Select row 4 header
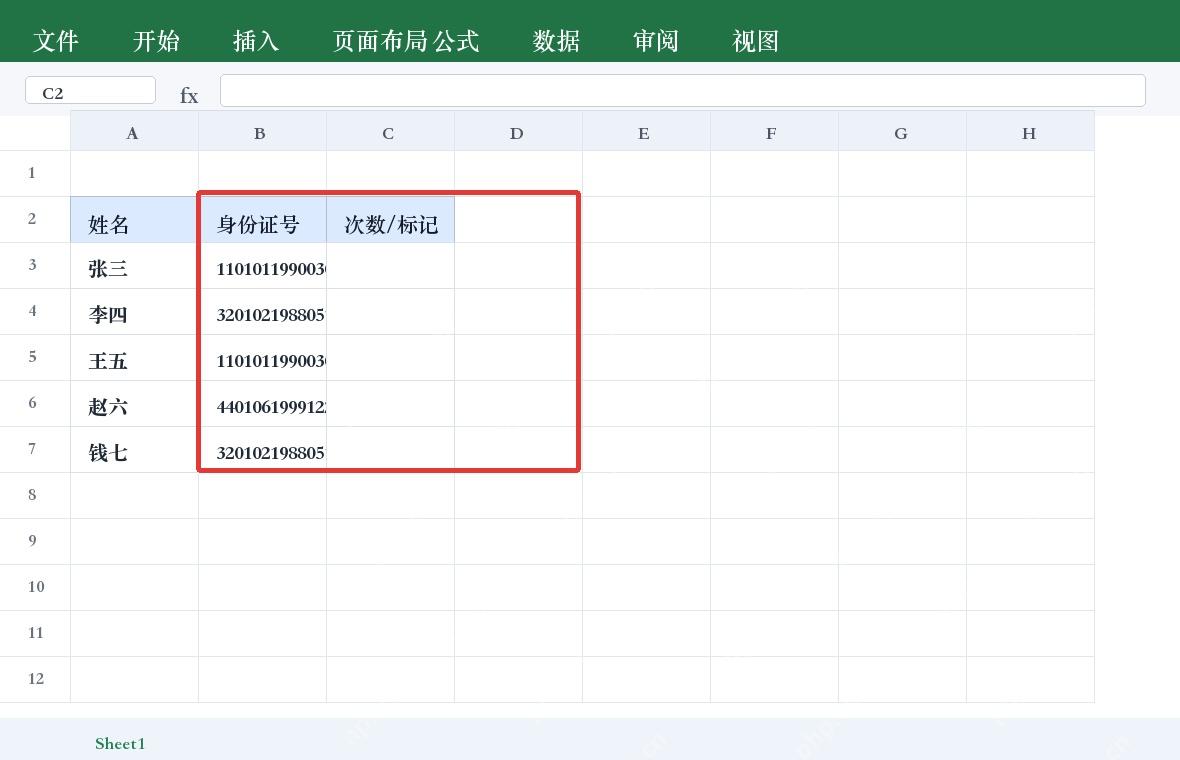 pyautogui.click(x=35, y=312)
